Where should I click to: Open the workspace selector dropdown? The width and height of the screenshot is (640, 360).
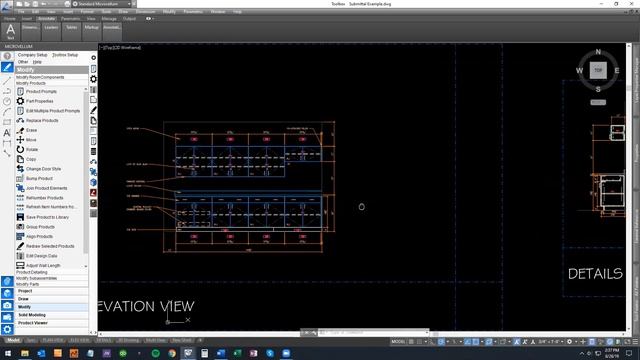(x=103, y=4)
